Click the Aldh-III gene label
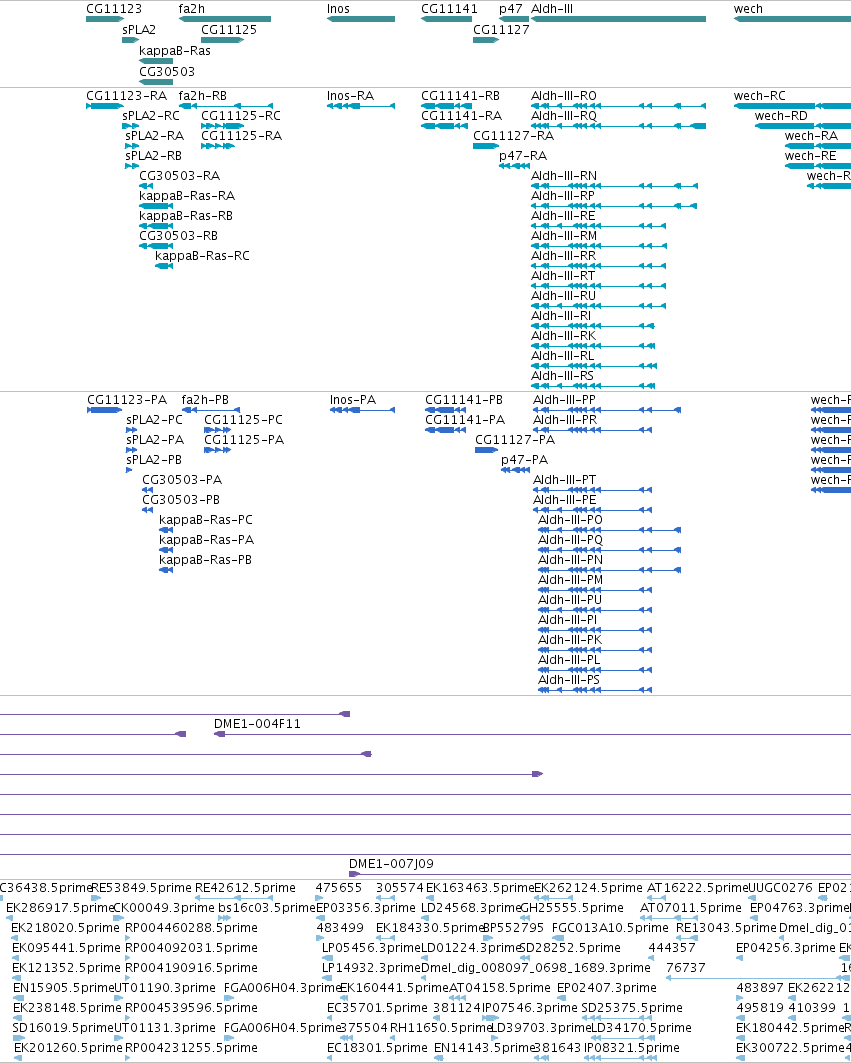Image resolution: width=851 pixels, height=1063 pixels. tap(551, 9)
